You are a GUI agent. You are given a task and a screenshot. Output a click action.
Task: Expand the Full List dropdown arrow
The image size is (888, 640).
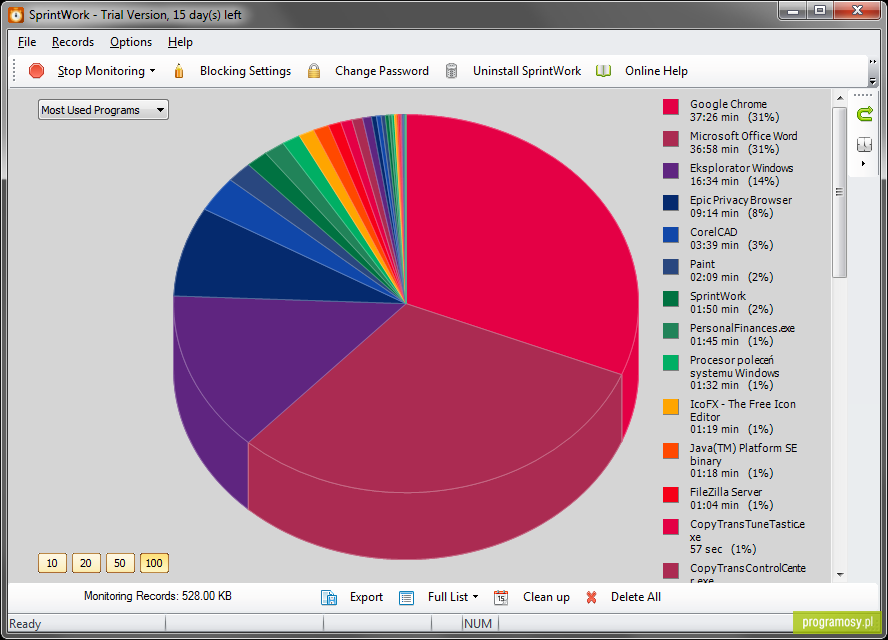[x=475, y=597]
